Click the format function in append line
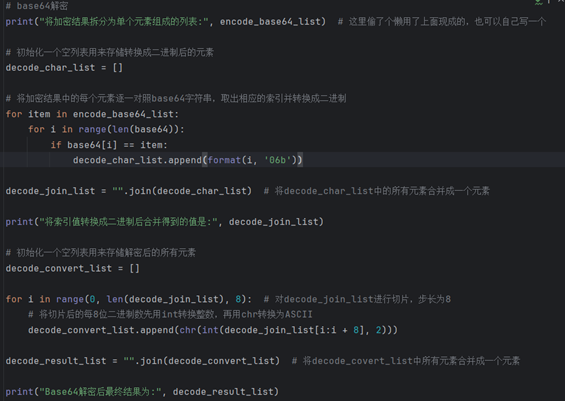The width and height of the screenshot is (565, 401). [224, 160]
